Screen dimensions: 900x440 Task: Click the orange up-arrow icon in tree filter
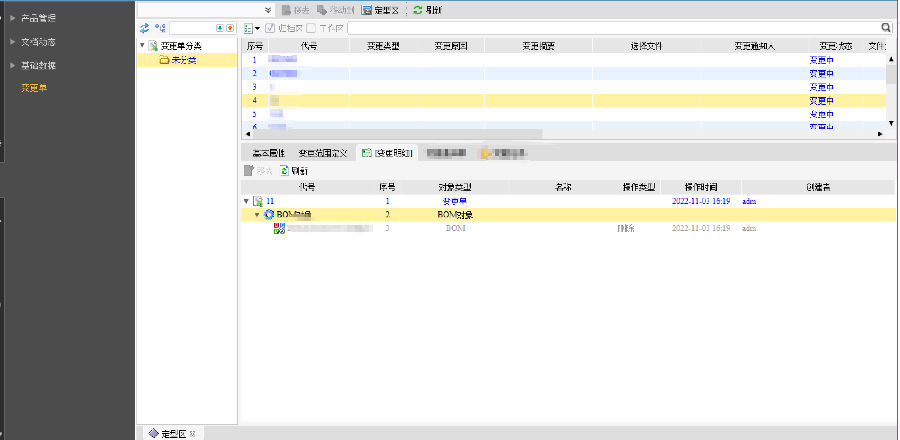(231, 28)
